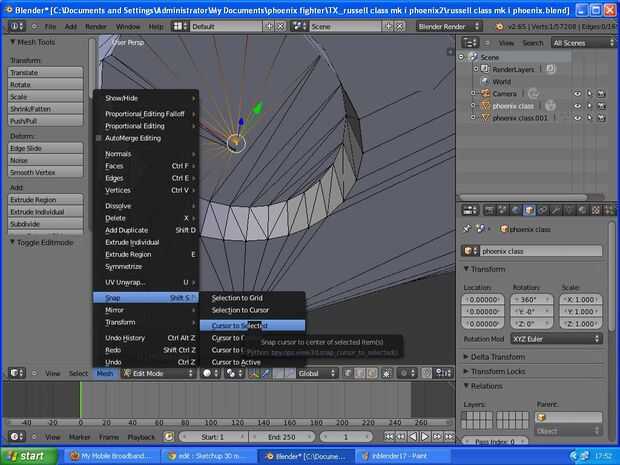Click Add Duplicate in Mesh menu

click(x=146, y=230)
